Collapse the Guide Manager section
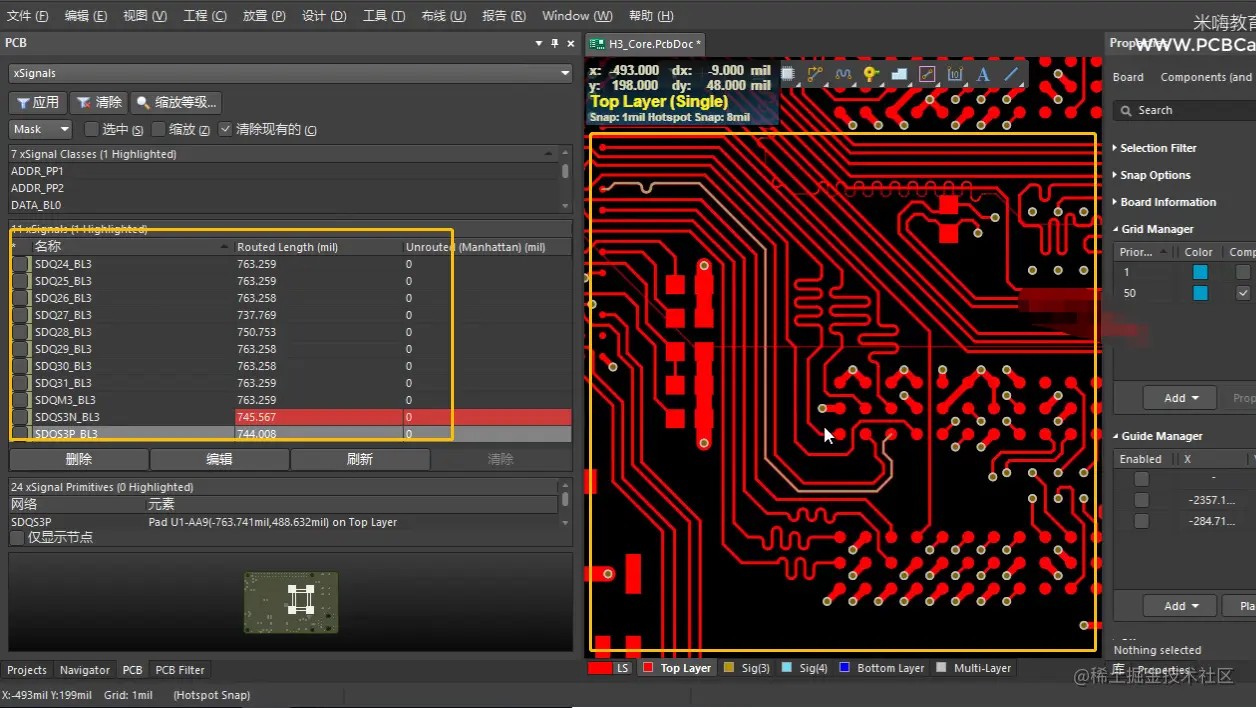This screenshot has width=1256, height=708. [x=1157, y=436]
